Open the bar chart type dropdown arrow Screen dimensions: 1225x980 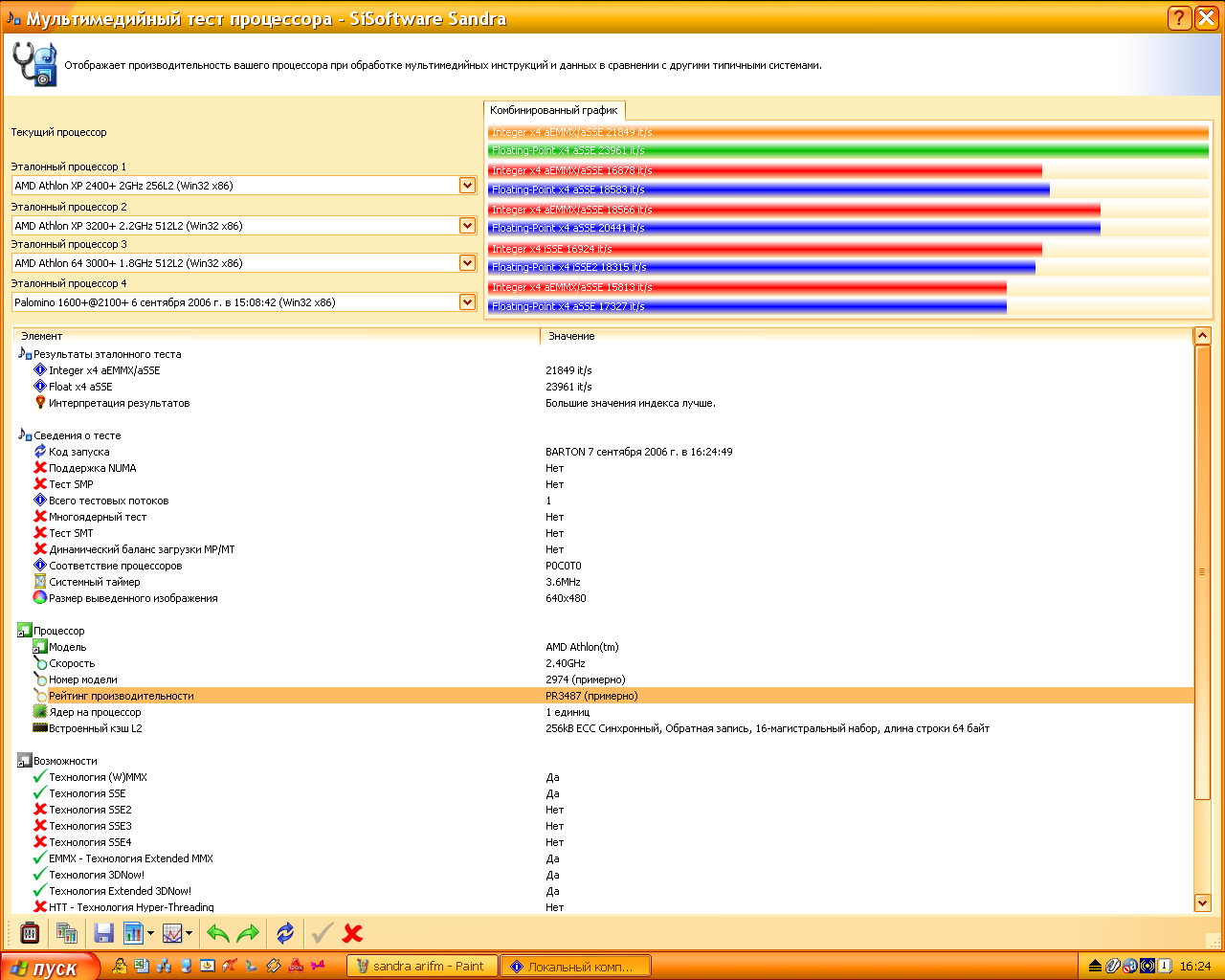(x=151, y=933)
